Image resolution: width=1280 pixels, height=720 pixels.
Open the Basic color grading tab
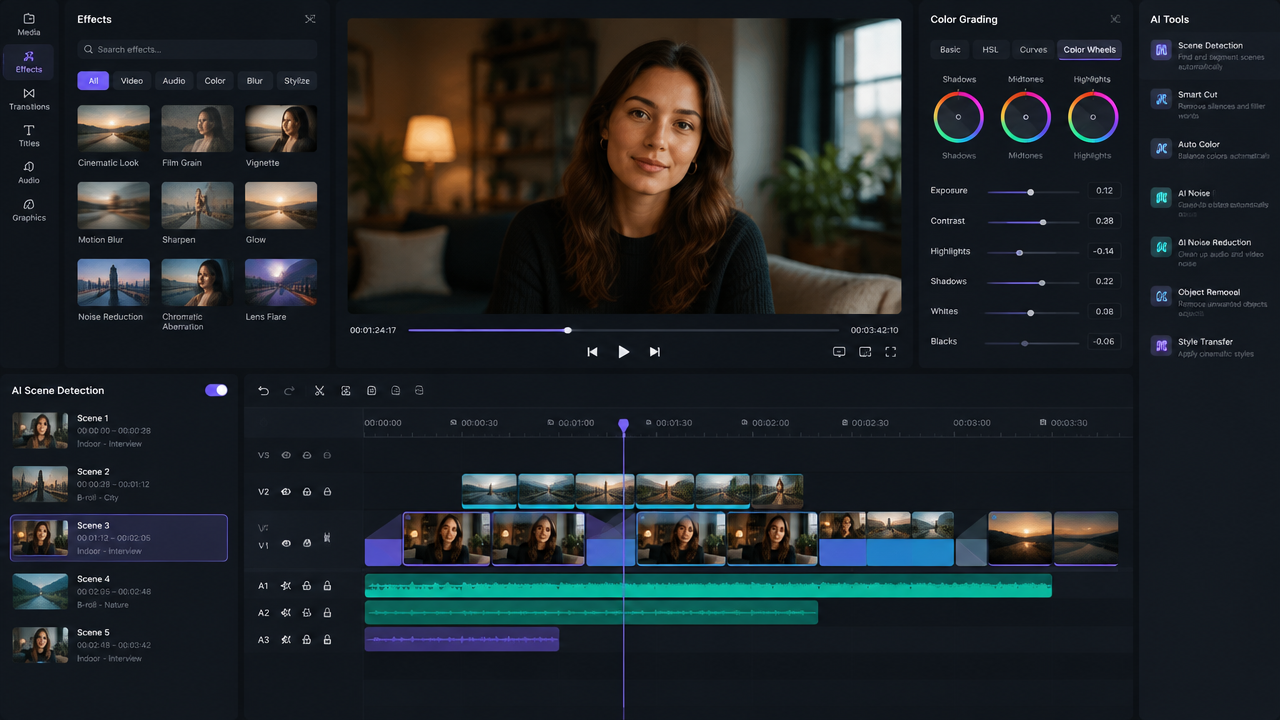click(950, 50)
